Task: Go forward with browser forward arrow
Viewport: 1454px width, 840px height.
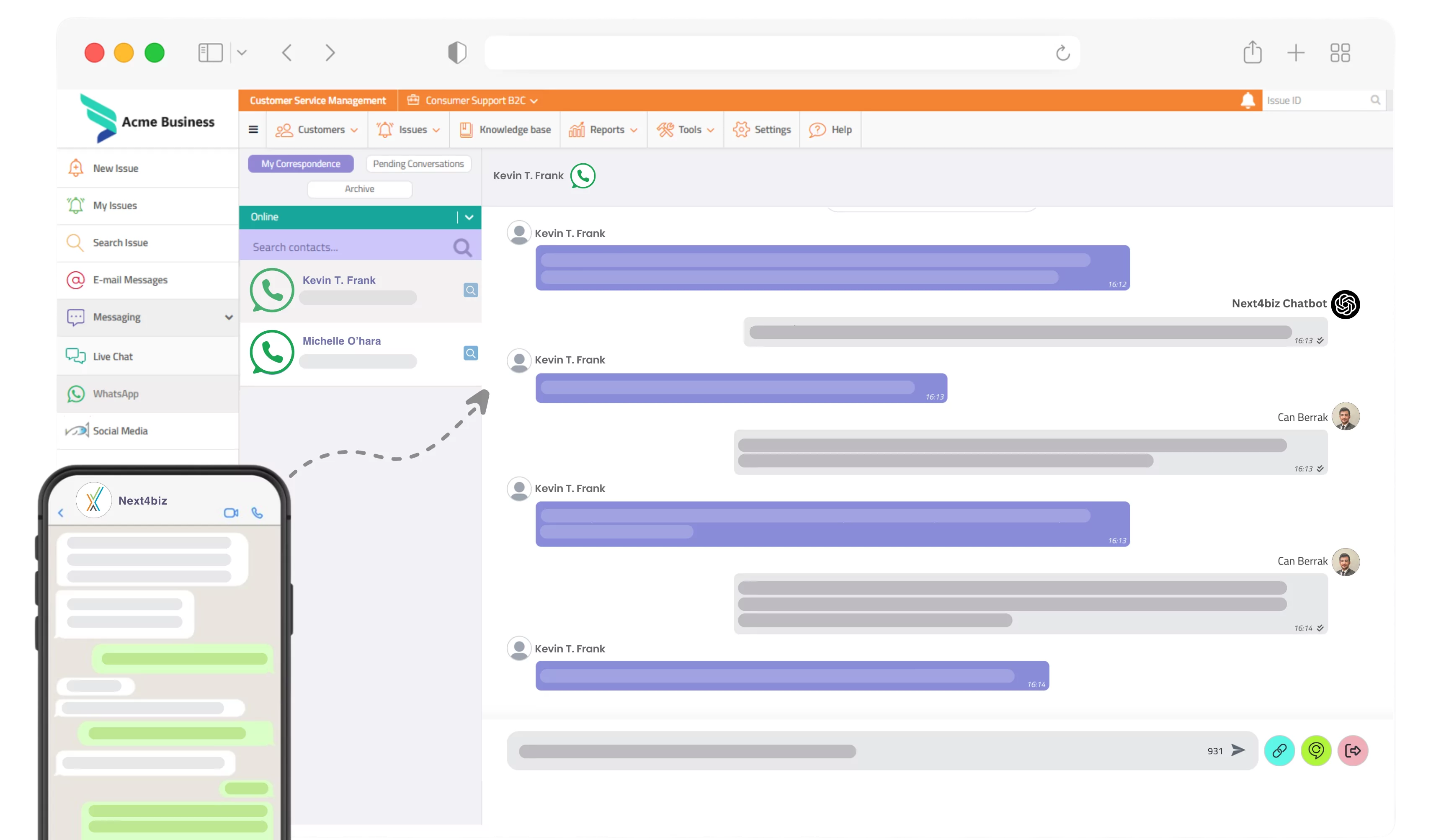Action: point(330,52)
